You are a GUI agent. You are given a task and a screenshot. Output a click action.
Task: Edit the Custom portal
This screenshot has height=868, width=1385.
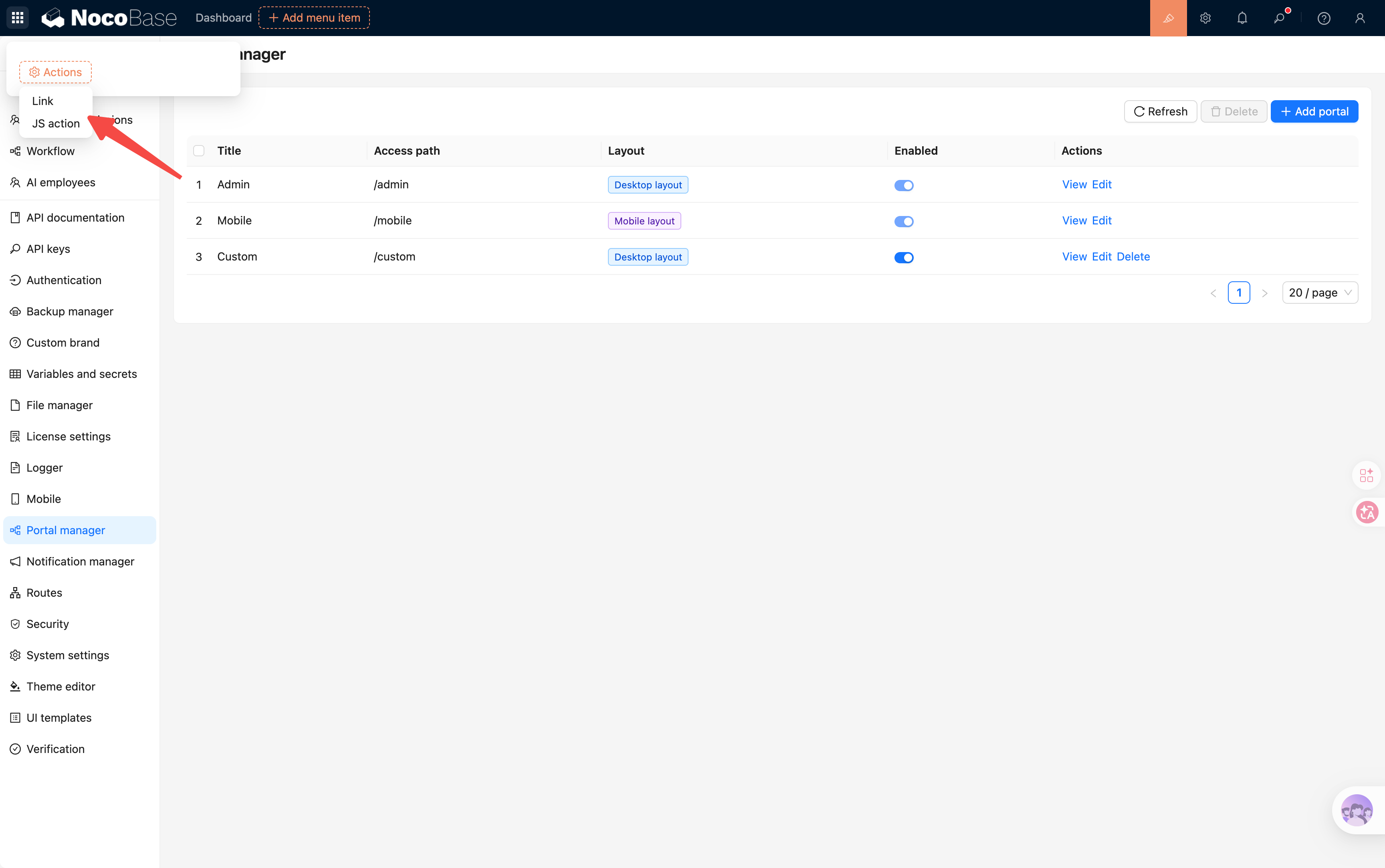[x=1101, y=256]
